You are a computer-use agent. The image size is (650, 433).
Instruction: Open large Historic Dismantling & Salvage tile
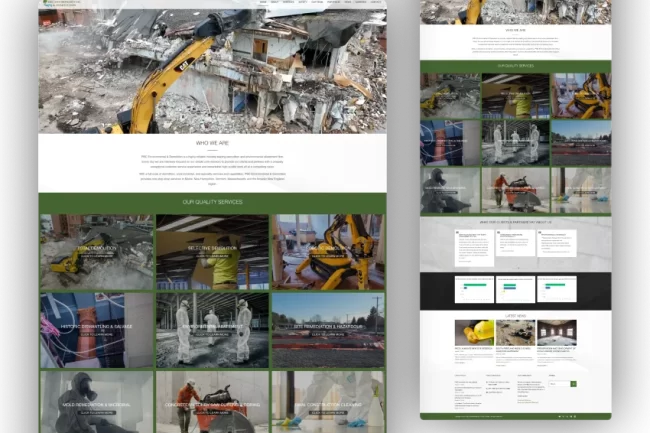pos(97,330)
